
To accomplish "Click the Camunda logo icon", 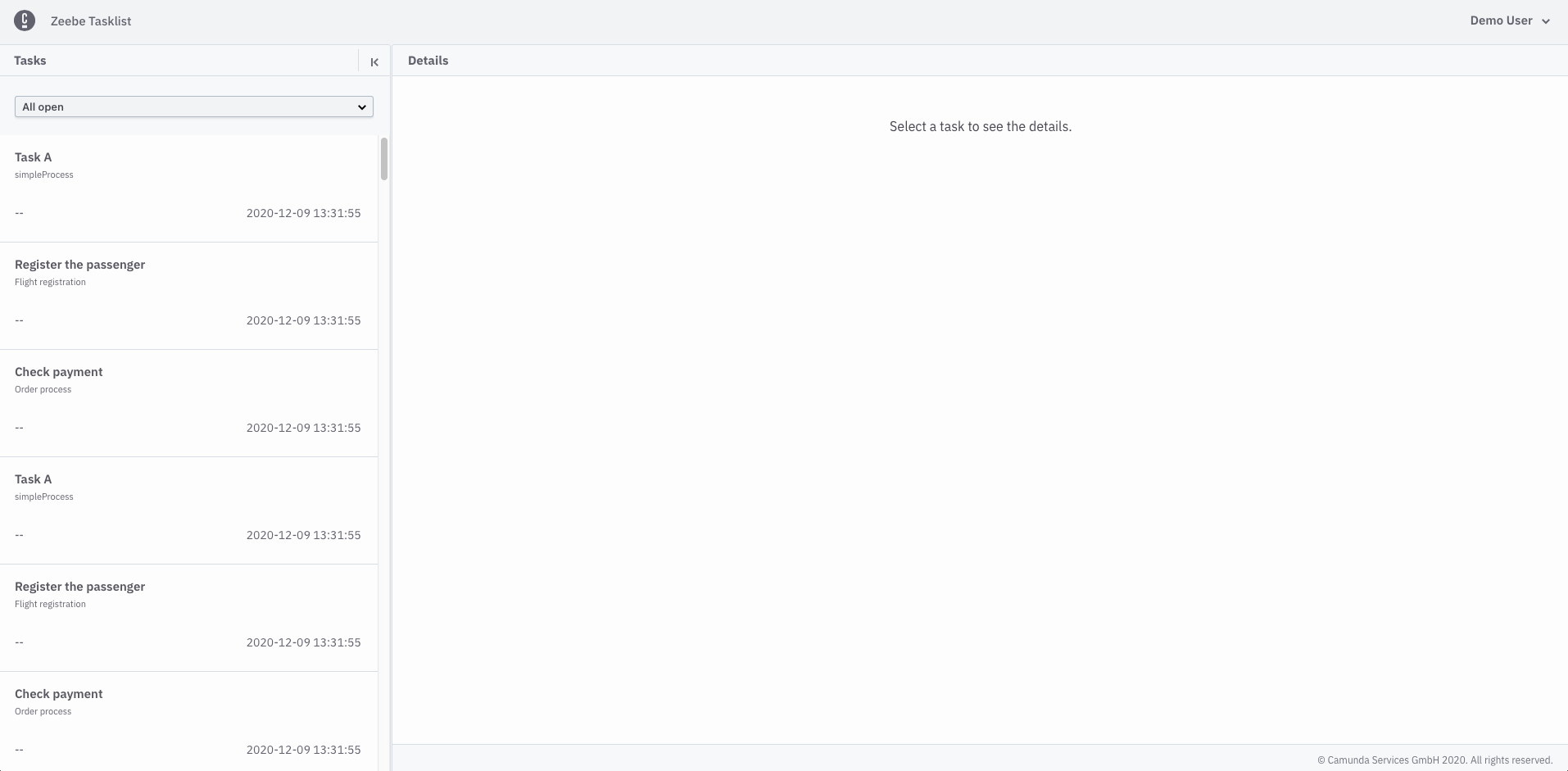I will [x=24, y=20].
